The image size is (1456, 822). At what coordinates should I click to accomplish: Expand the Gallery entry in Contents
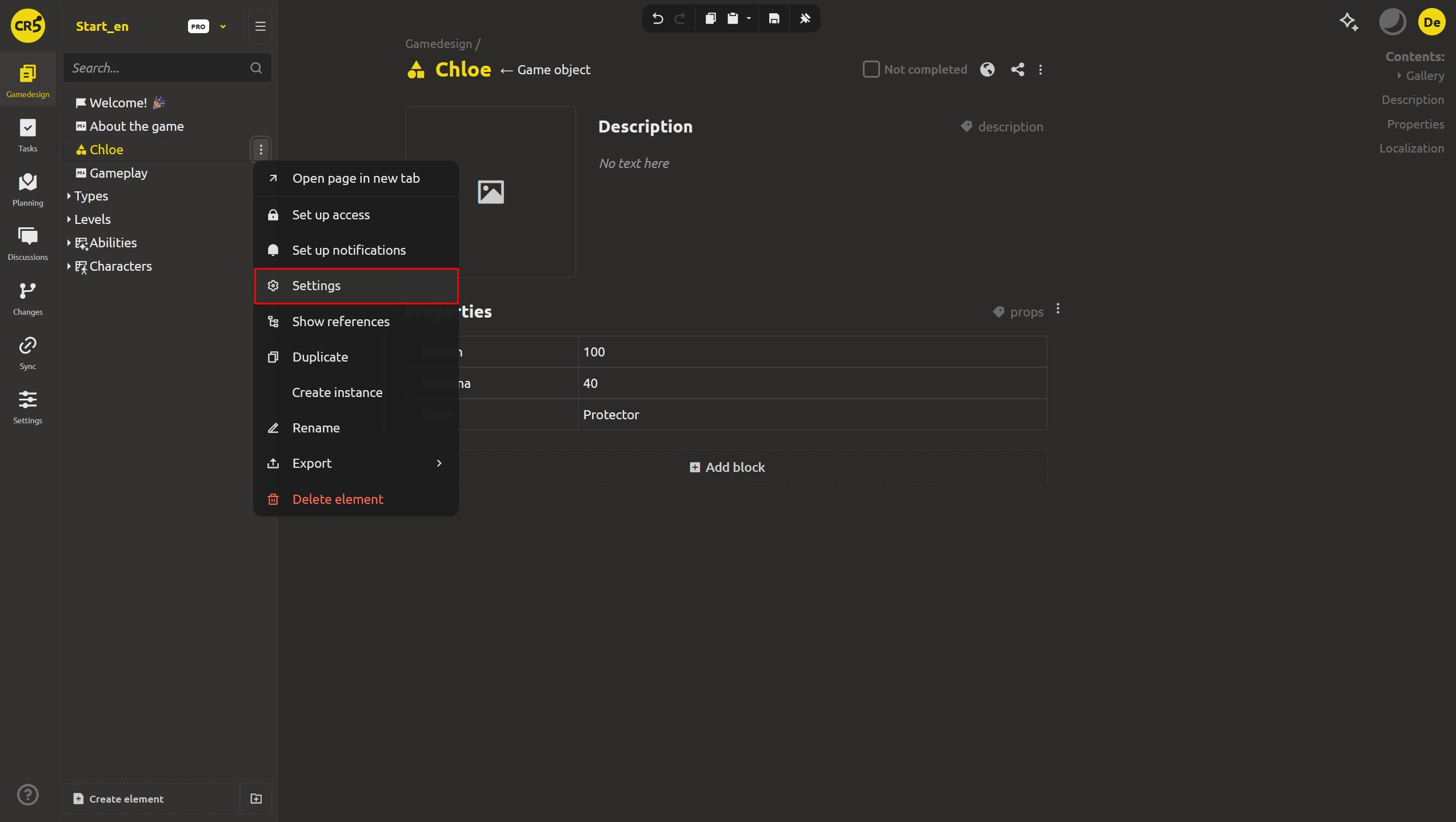click(1399, 75)
